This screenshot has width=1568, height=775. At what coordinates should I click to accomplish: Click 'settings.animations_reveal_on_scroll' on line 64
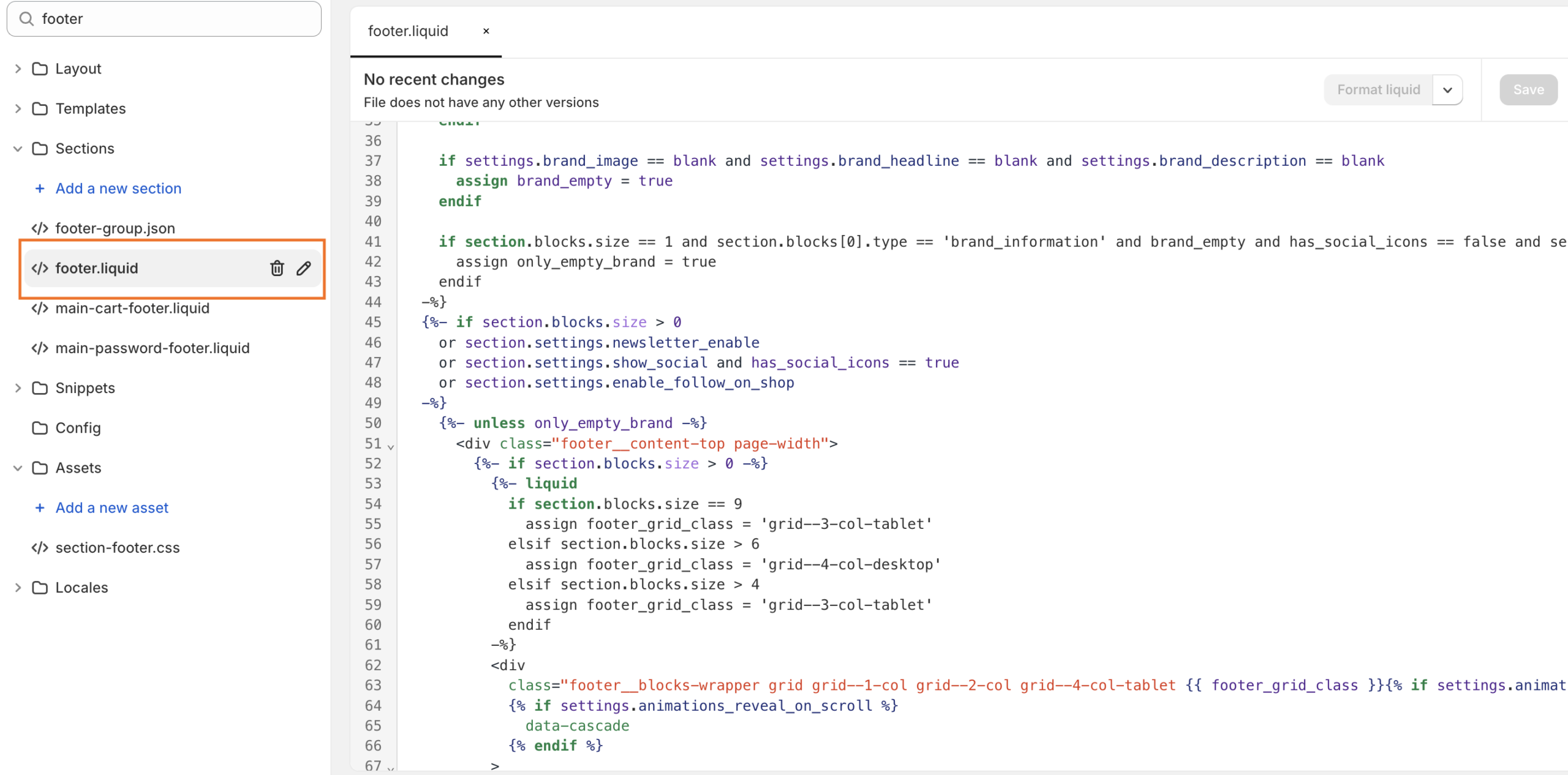pos(716,706)
